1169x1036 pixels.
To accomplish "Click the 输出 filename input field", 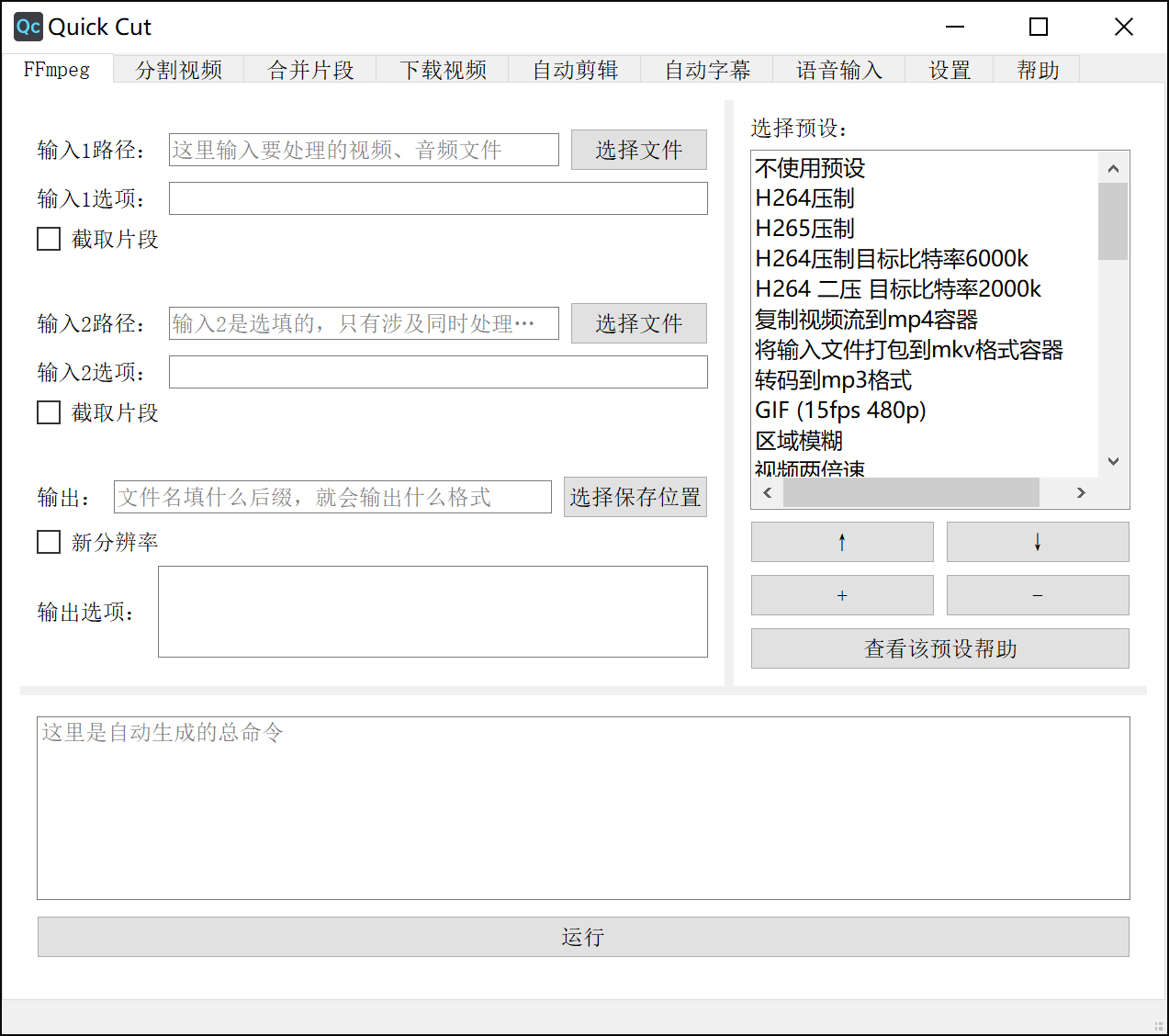I will (x=332, y=497).
